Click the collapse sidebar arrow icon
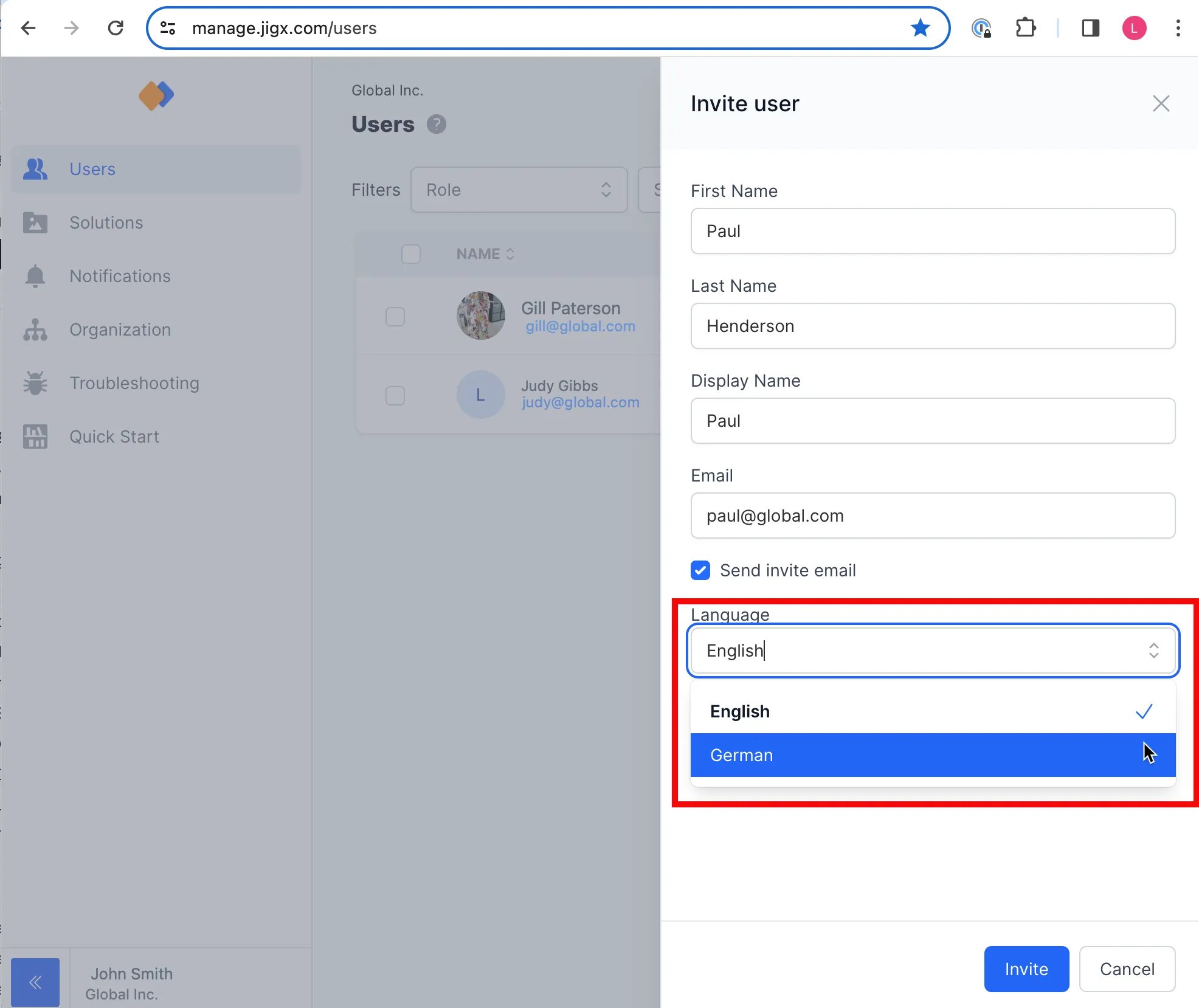This screenshot has width=1199, height=1008. [x=36, y=981]
